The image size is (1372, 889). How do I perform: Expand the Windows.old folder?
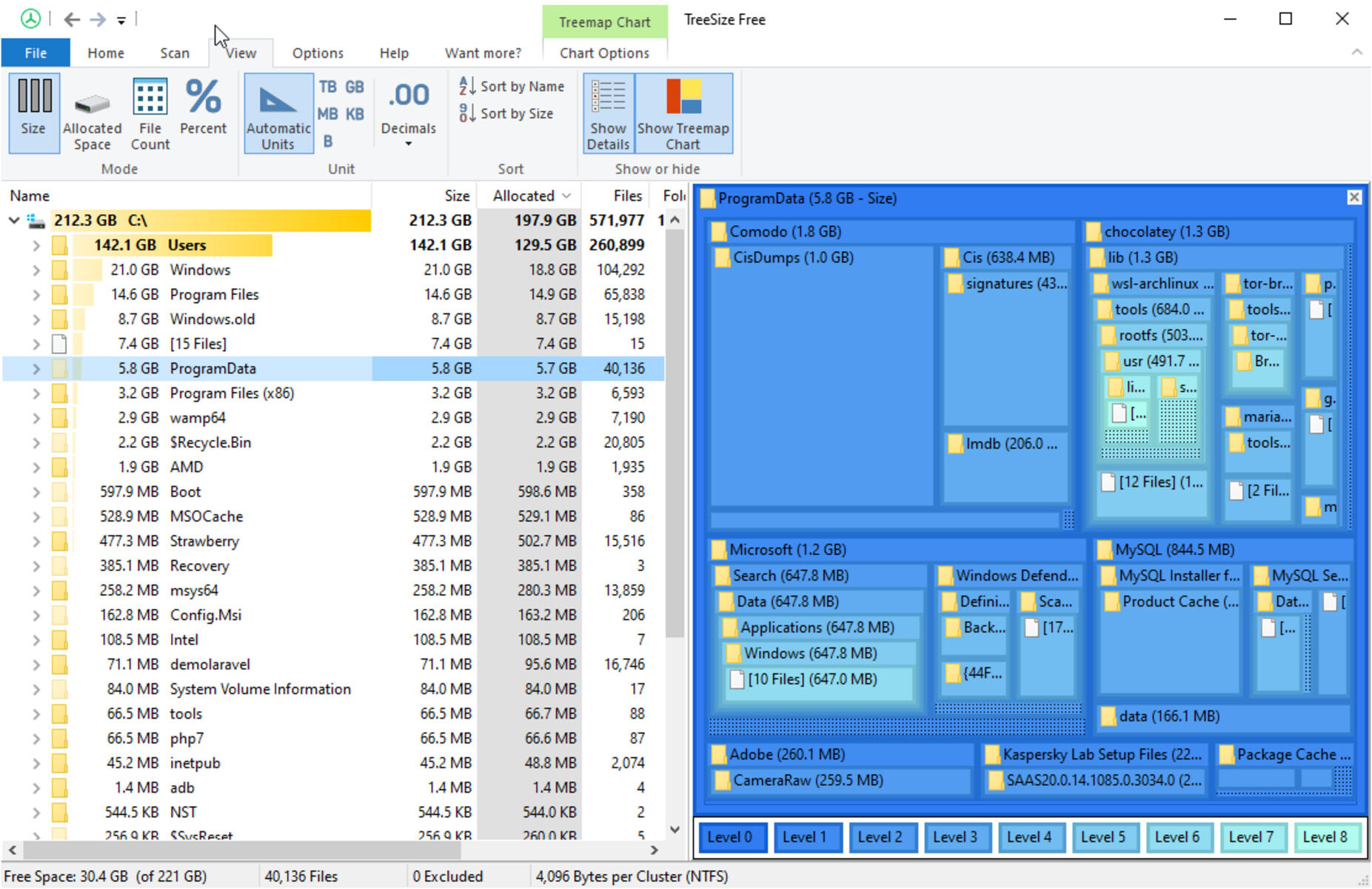(36, 319)
